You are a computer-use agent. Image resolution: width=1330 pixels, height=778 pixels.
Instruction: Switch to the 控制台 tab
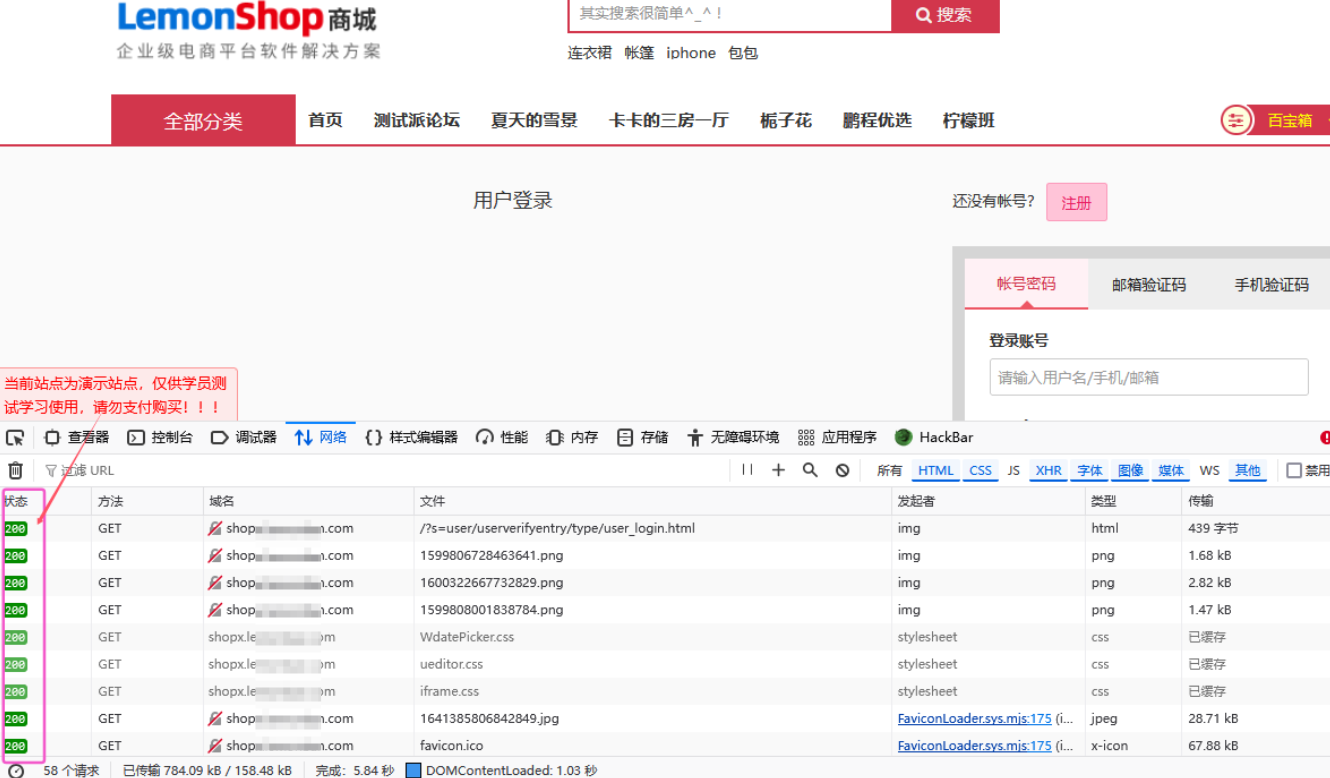160,438
